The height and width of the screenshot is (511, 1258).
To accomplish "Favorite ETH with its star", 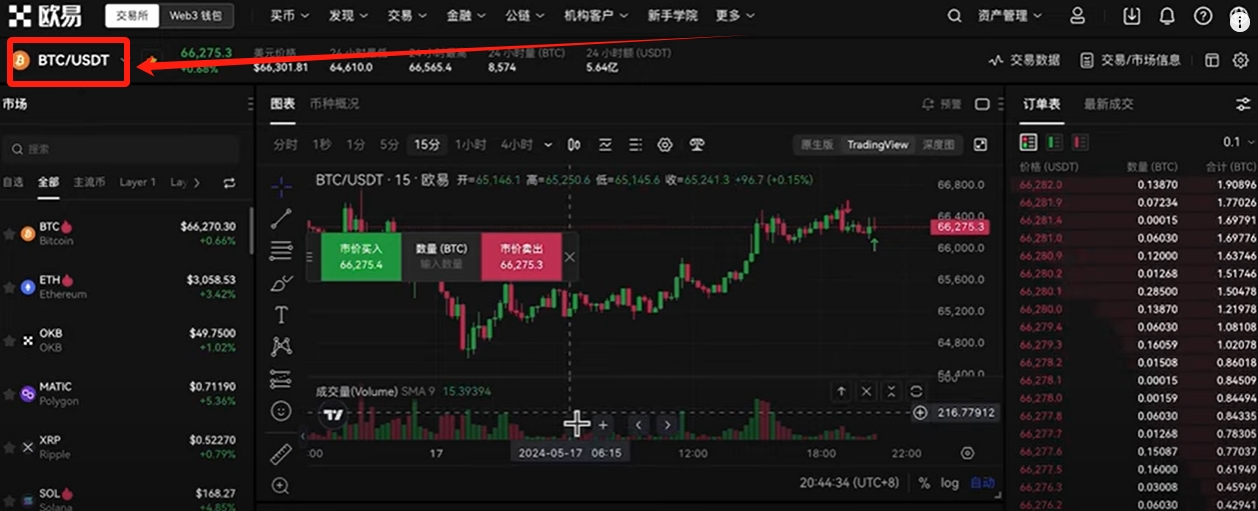I will pyautogui.click(x=10, y=287).
